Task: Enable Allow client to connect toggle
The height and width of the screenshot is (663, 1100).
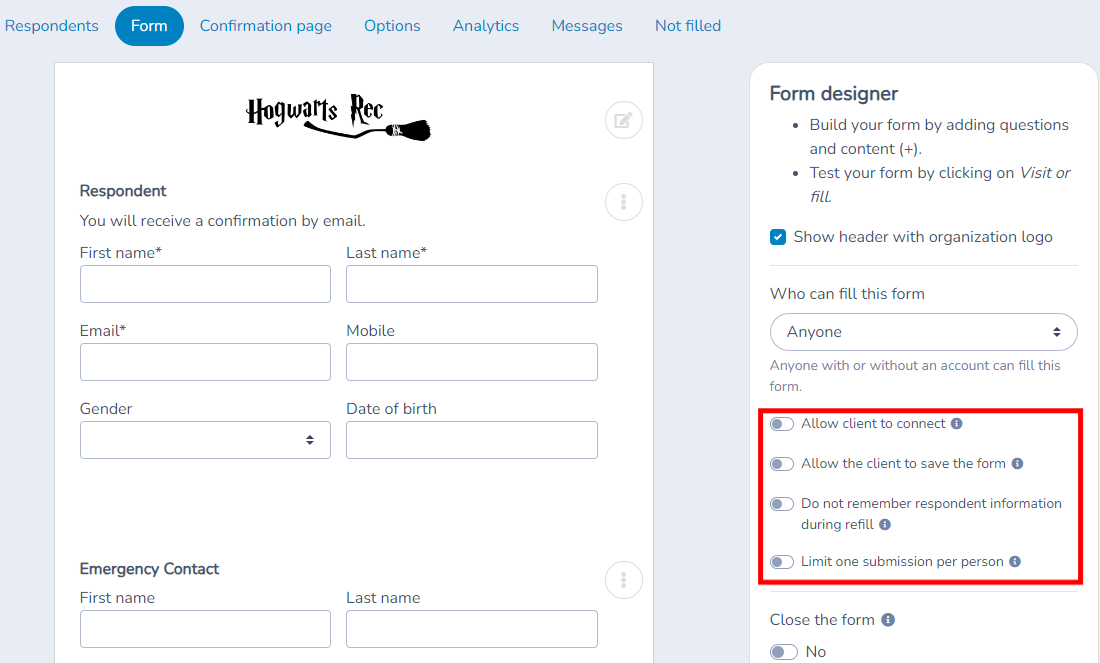Action: [782, 424]
